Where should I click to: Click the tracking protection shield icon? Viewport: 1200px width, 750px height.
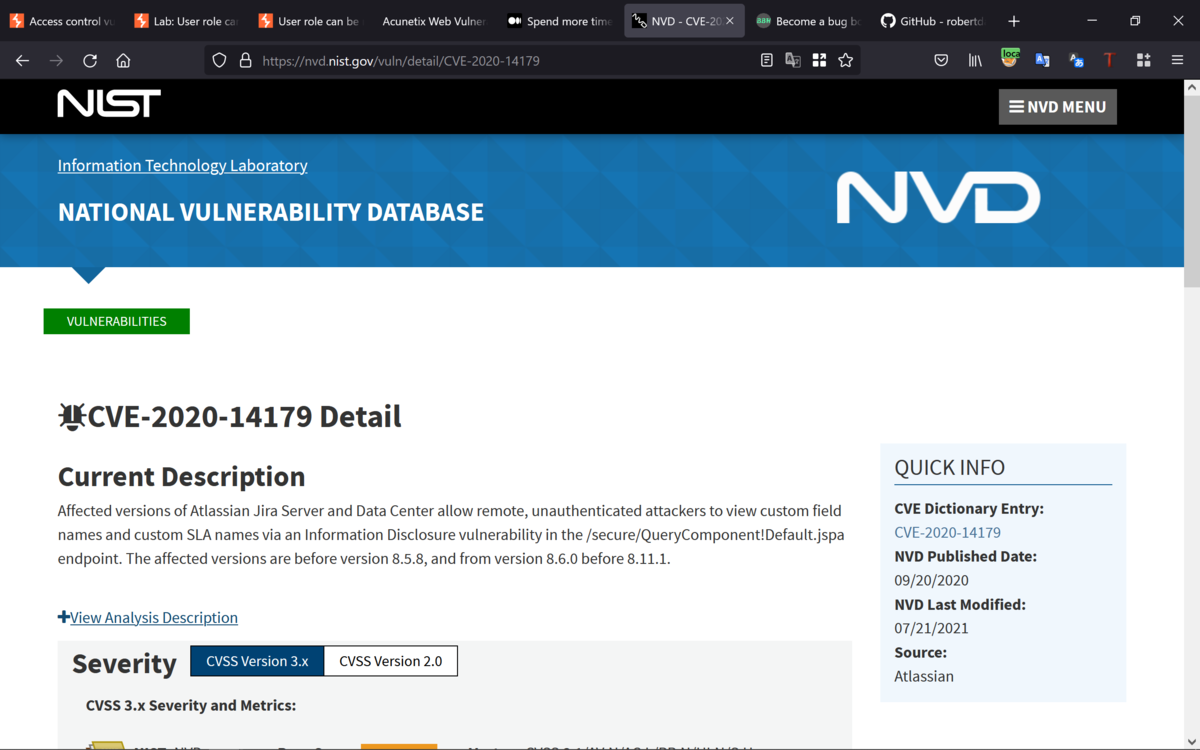click(x=220, y=61)
